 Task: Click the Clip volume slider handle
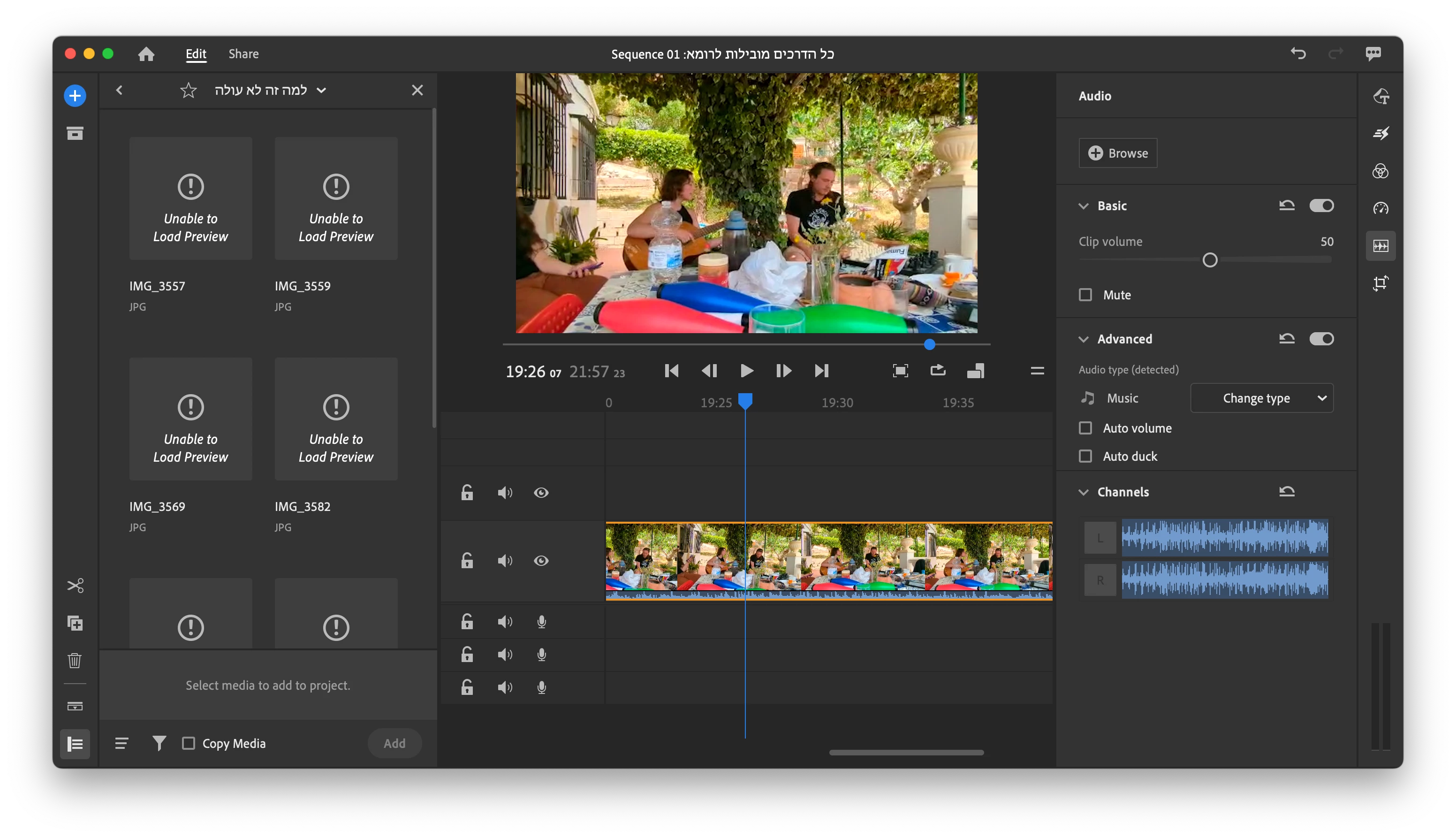pos(1210,260)
